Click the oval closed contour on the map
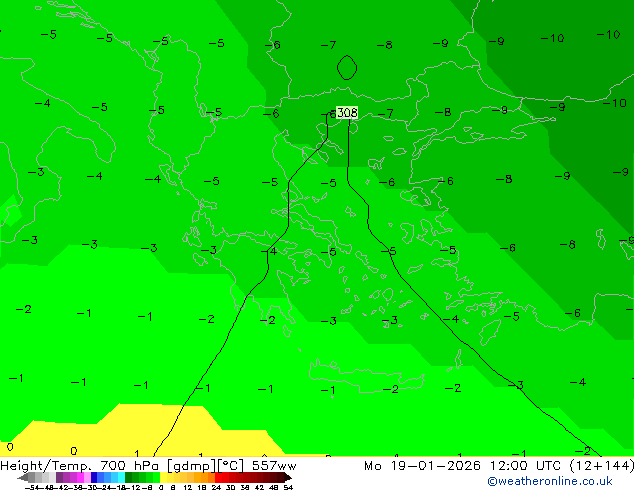This screenshot has width=634, height=490. [347, 68]
